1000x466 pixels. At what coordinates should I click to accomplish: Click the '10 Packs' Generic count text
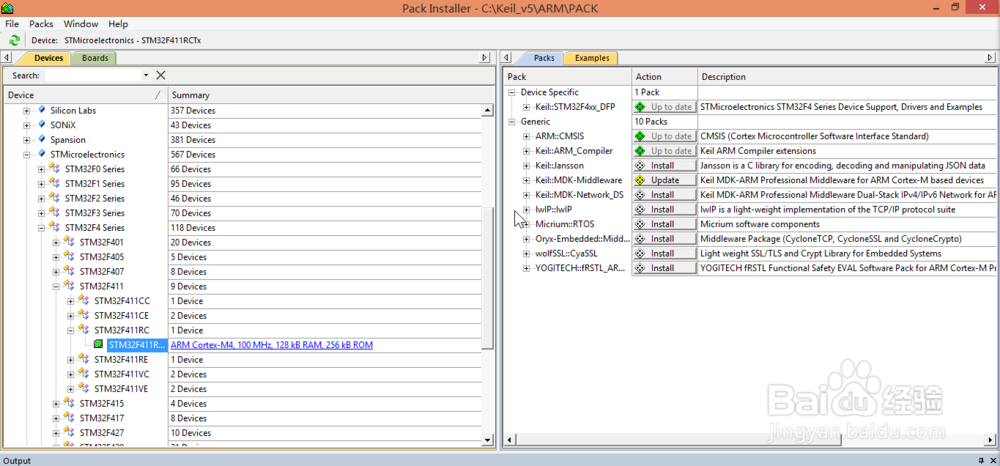point(651,122)
